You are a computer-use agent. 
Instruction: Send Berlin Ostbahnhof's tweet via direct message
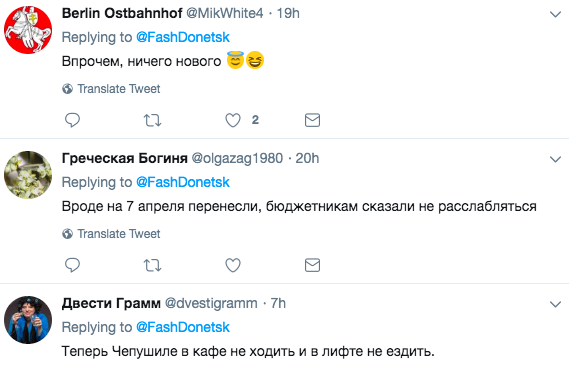[x=312, y=120]
